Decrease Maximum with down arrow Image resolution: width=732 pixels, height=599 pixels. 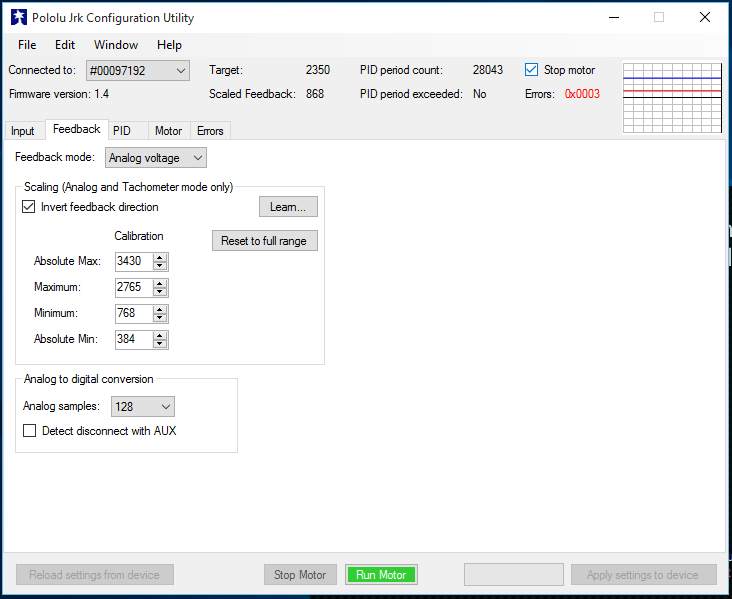pos(160,292)
